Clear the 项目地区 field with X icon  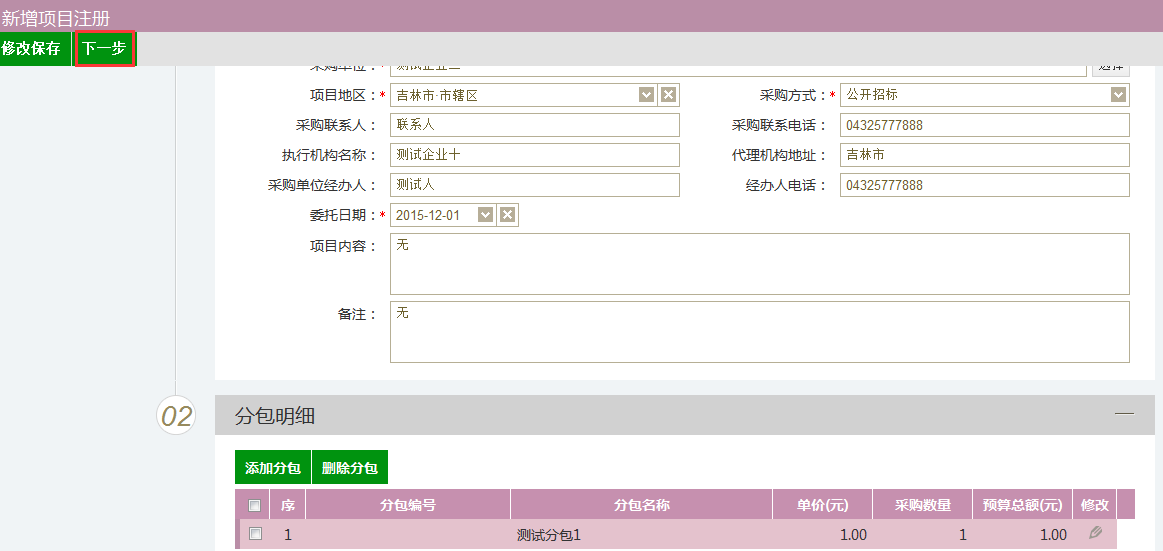[x=669, y=95]
